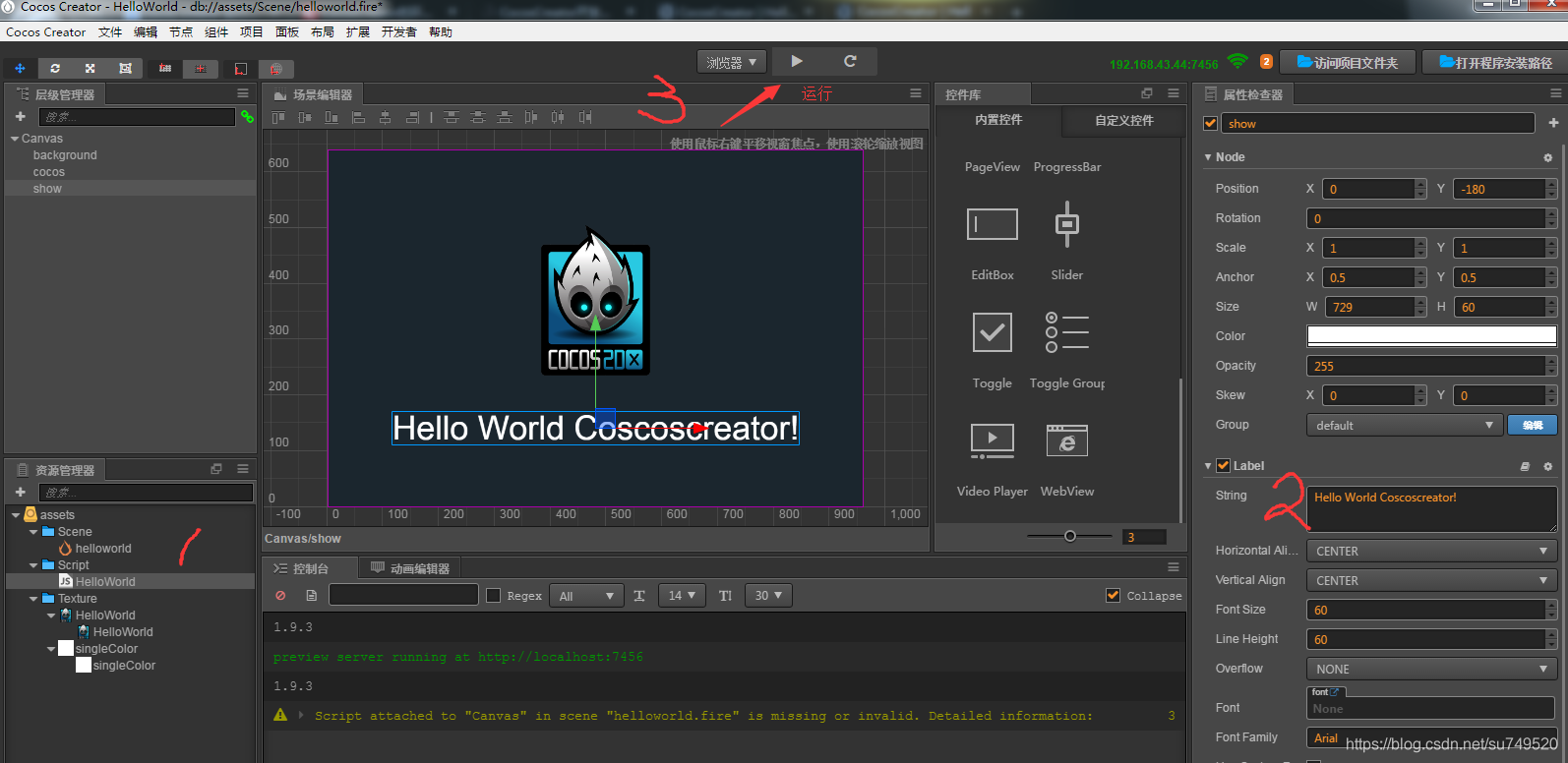Open the console font size 14 dropdown
1568x763 pixels.
pos(682,596)
